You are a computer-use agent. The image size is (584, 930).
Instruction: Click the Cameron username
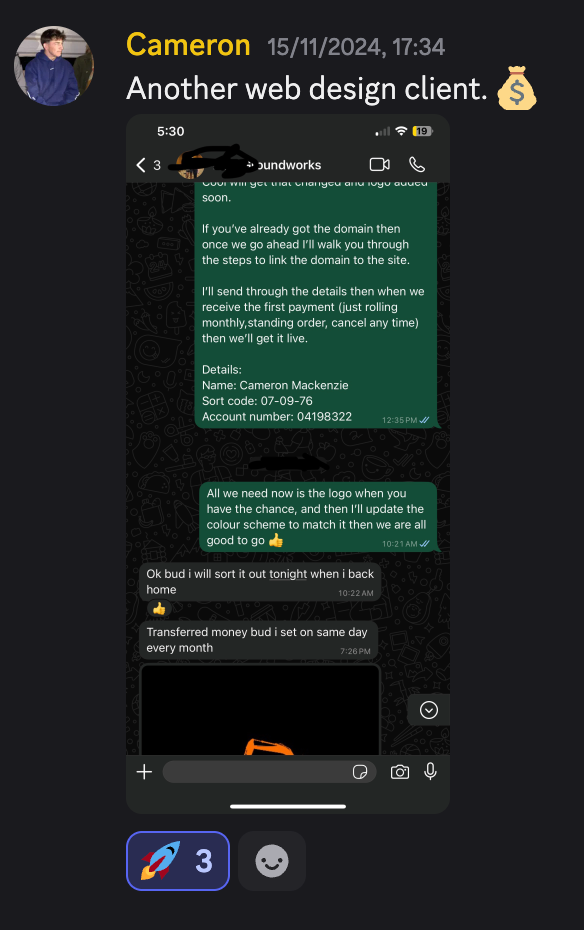point(188,45)
